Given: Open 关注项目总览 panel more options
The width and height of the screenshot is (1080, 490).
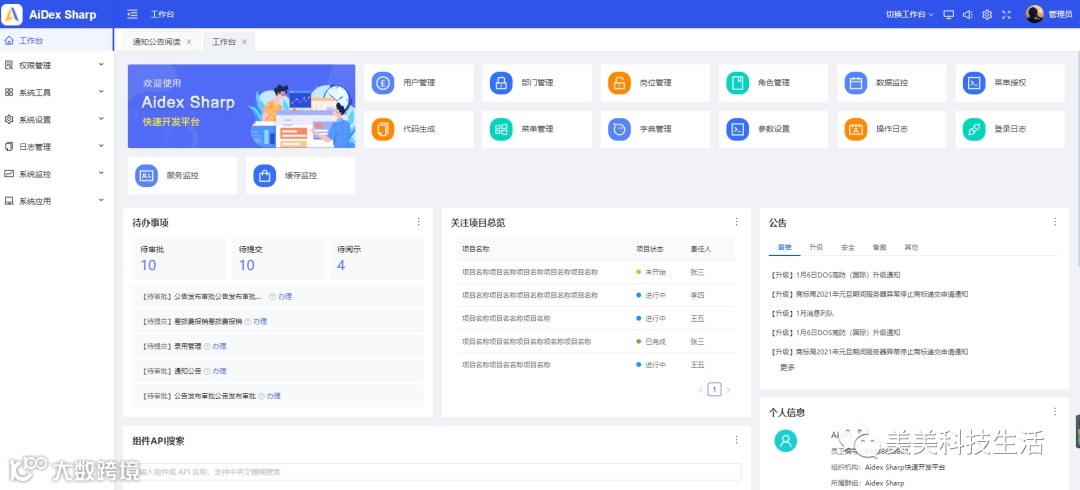Looking at the screenshot, I should click(736, 222).
